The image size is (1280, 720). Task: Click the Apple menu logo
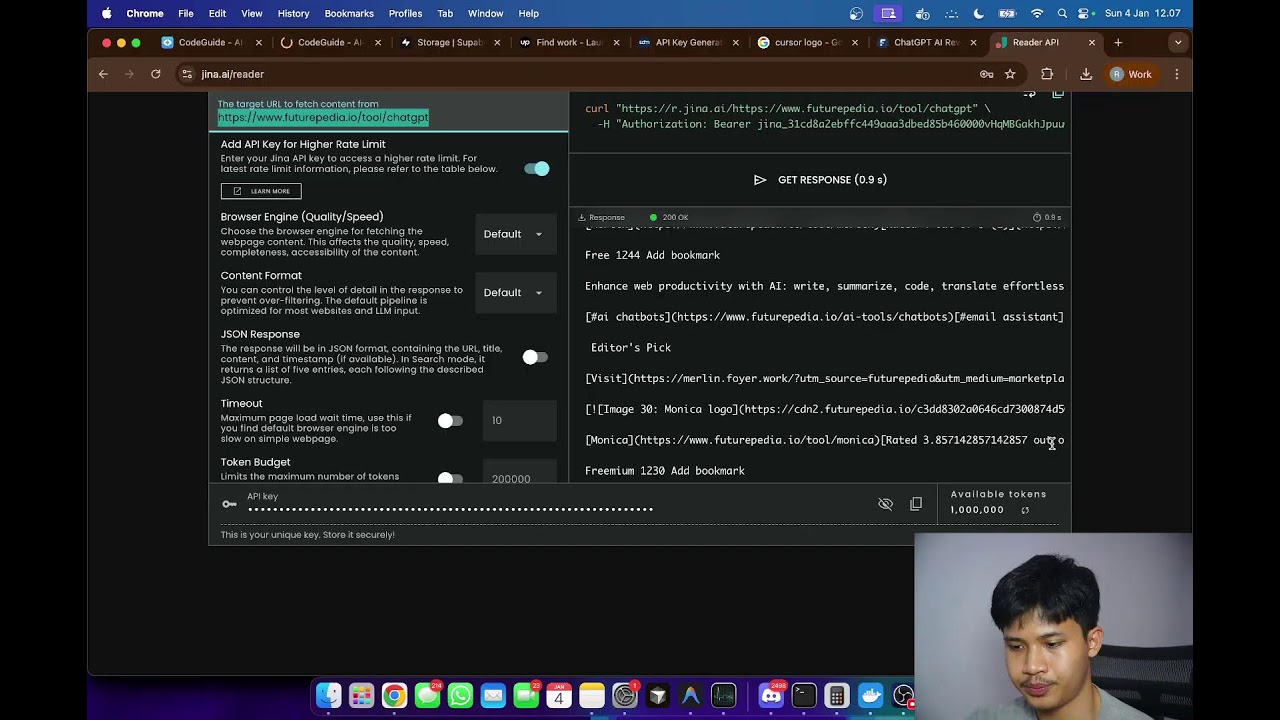pyautogui.click(x=106, y=13)
